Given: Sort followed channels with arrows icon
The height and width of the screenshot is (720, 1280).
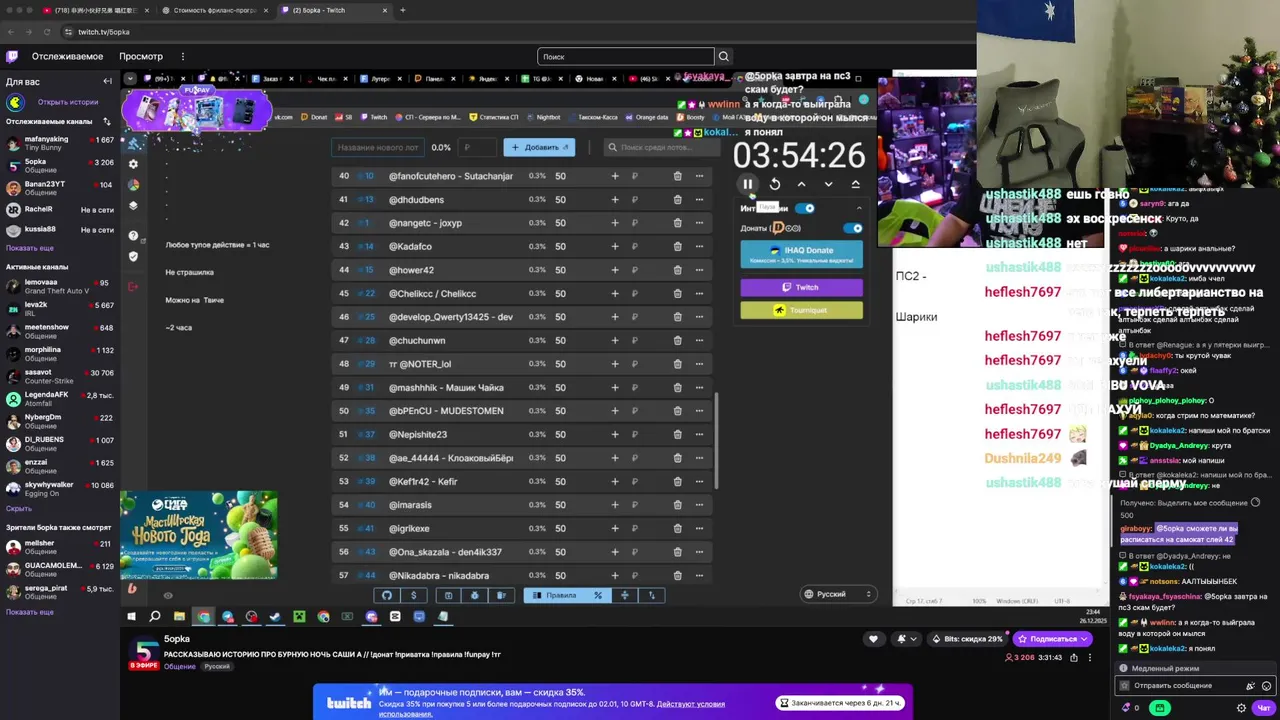Looking at the screenshot, I should 106,122.
